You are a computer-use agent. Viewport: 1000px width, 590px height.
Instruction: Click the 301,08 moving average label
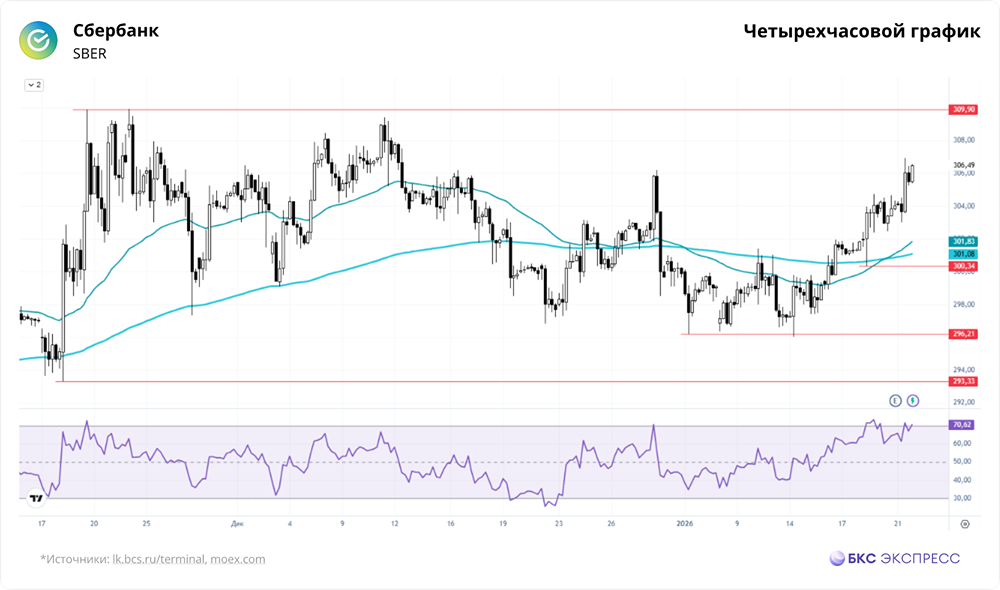[964, 254]
